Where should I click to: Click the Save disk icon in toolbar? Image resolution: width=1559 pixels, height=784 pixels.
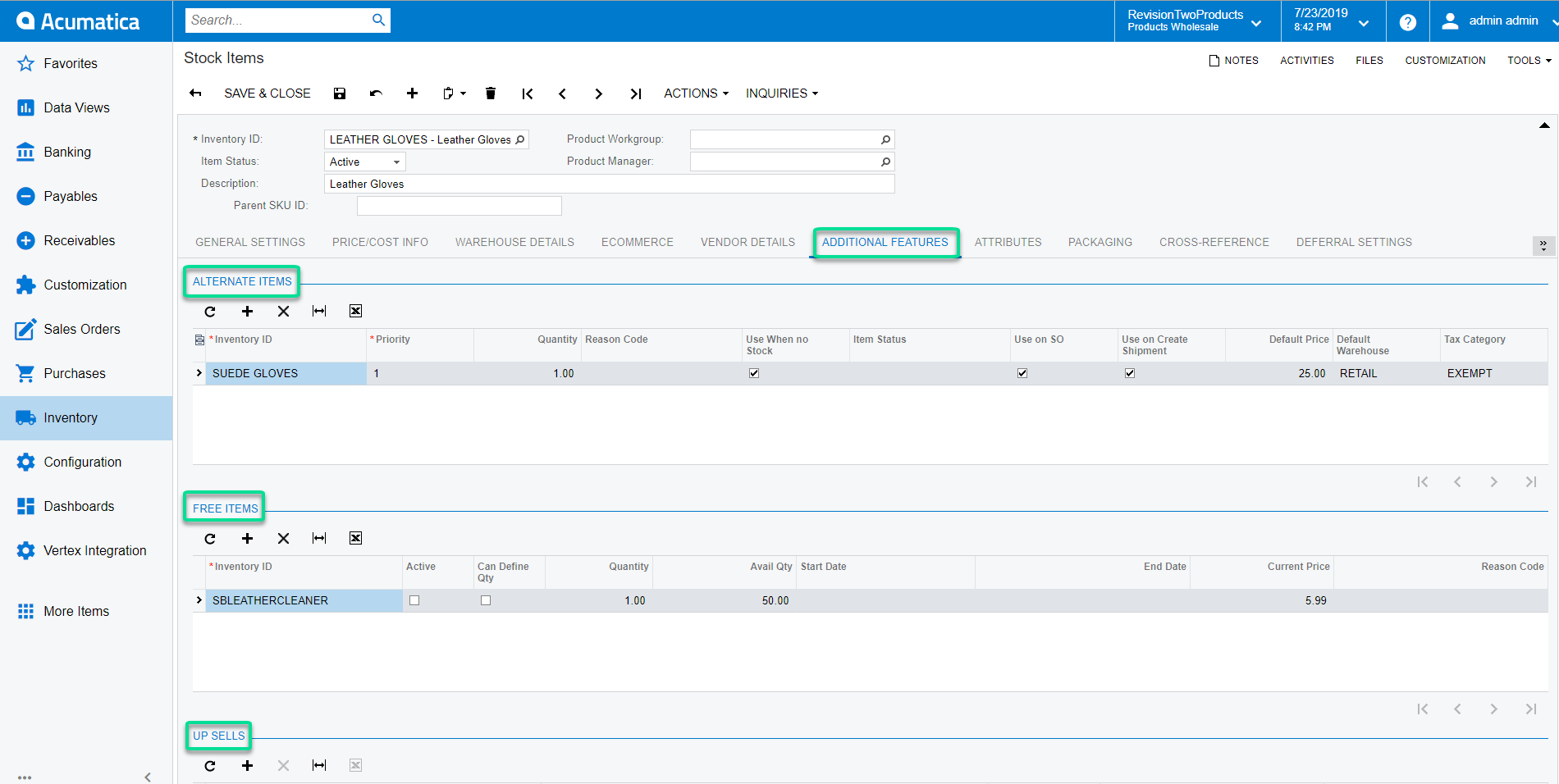pos(340,93)
